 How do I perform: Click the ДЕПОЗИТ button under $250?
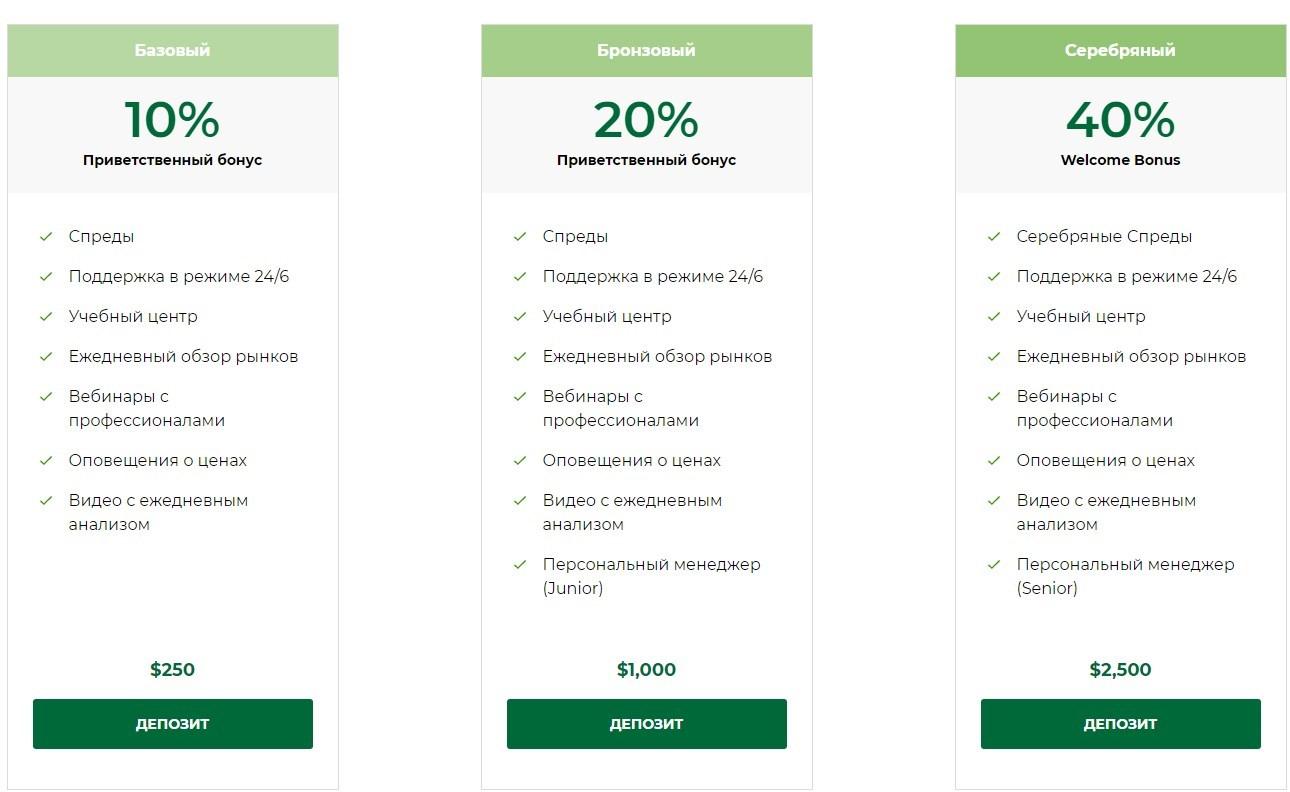[173, 724]
